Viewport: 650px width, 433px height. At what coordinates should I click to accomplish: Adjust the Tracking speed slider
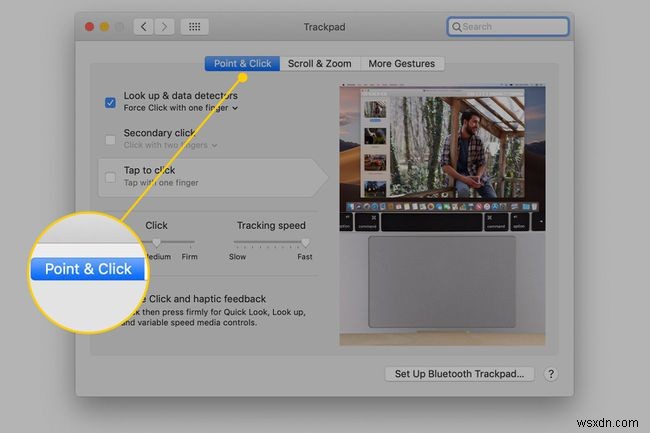pyautogui.click(x=305, y=242)
